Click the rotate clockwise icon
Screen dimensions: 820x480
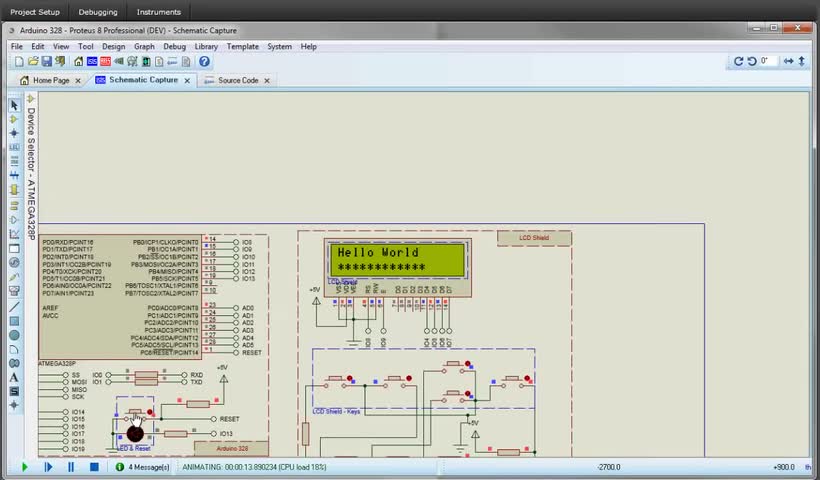click(x=739, y=61)
